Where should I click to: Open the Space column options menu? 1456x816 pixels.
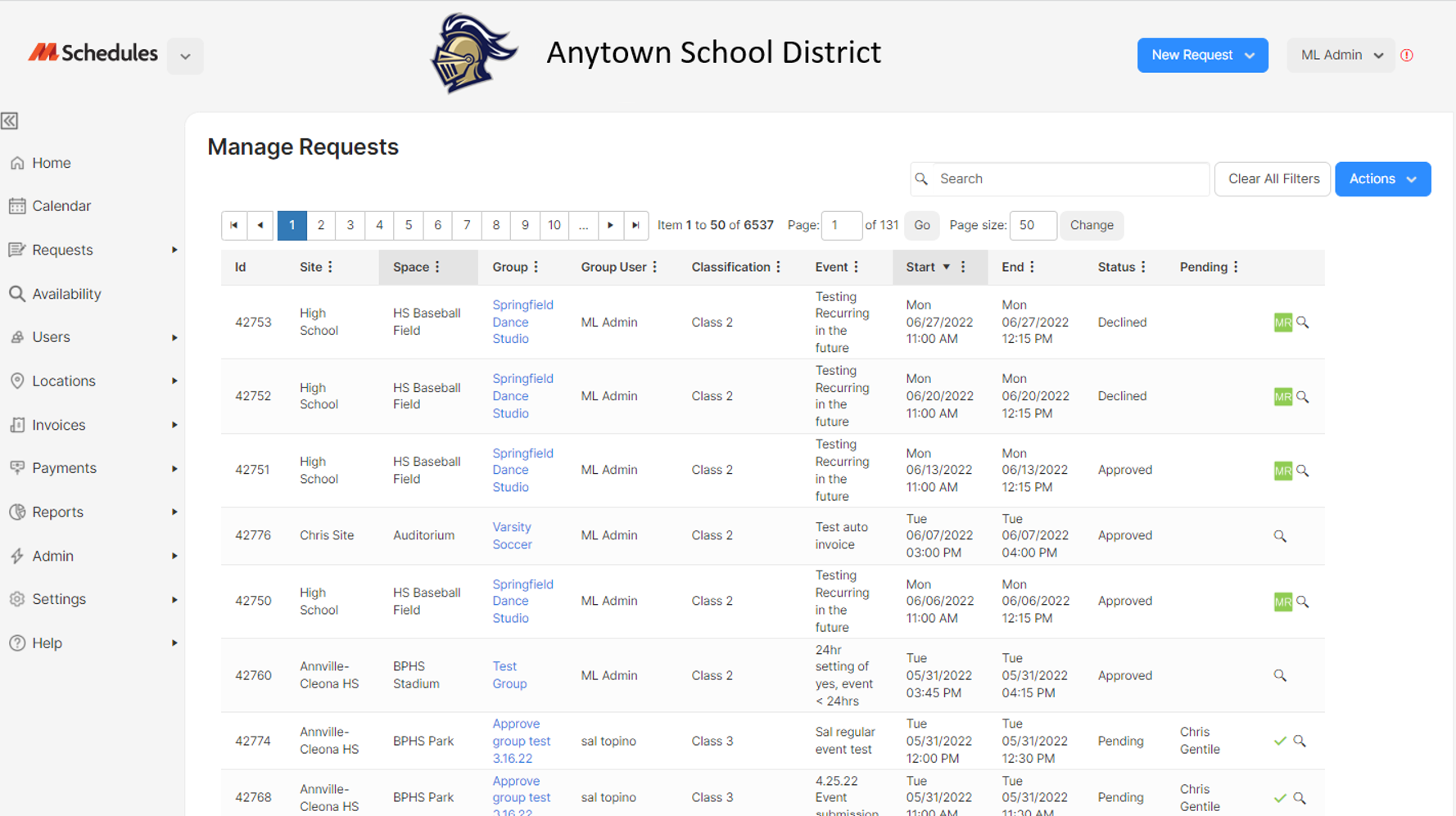pos(439,267)
